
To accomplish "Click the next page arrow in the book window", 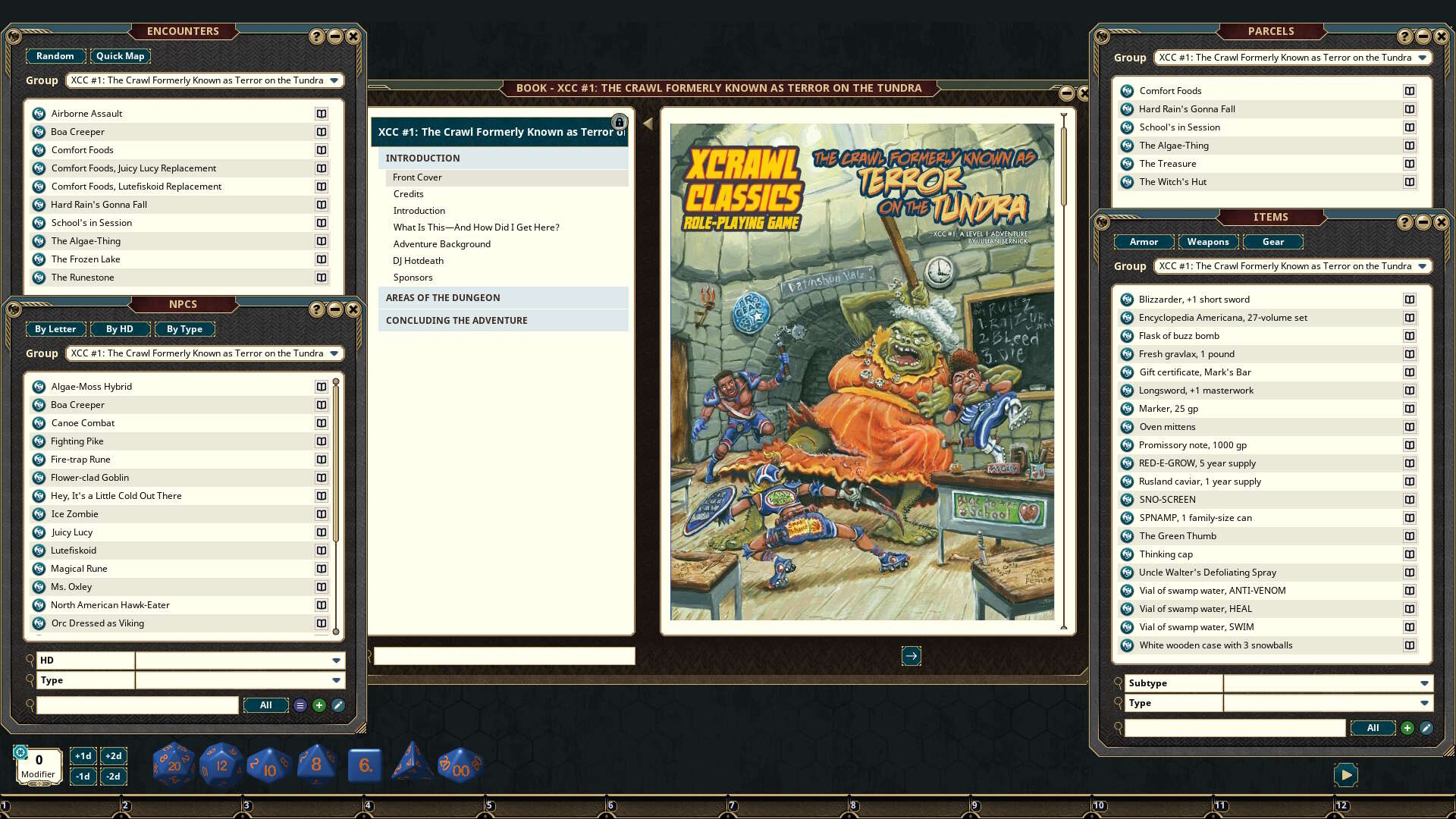I will (x=912, y=656).
